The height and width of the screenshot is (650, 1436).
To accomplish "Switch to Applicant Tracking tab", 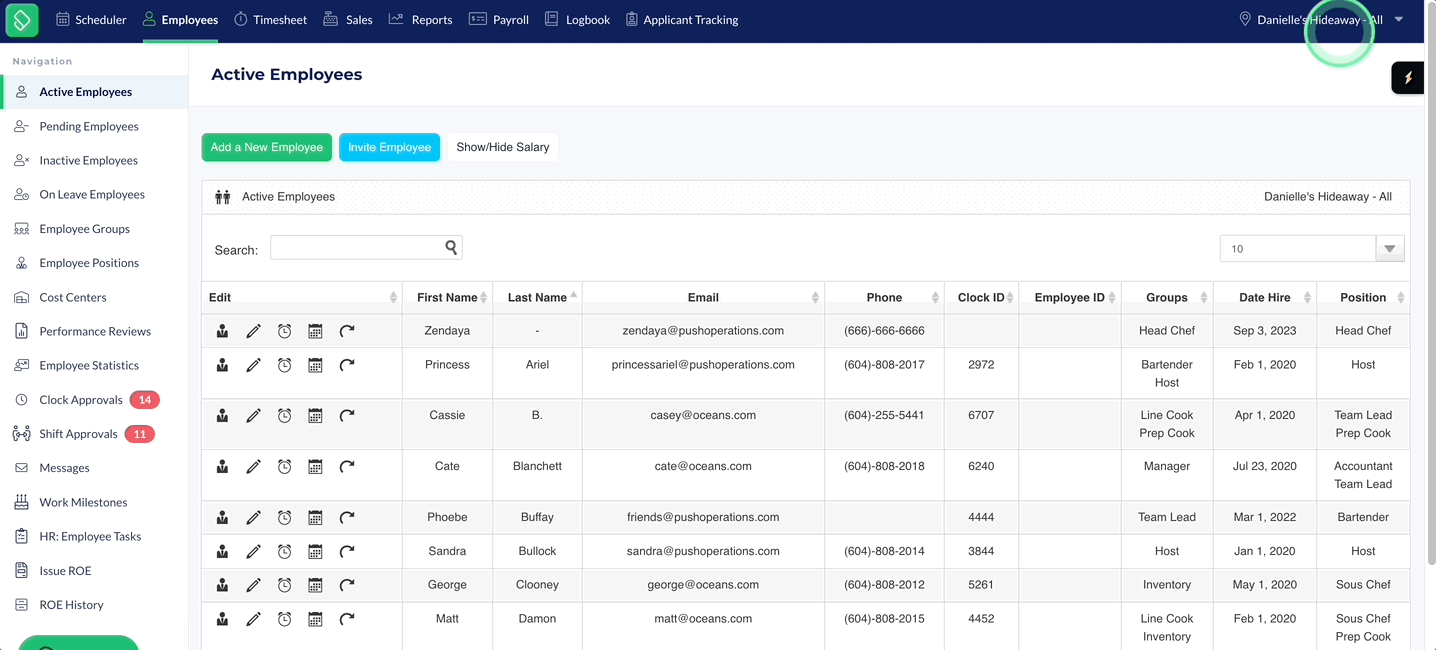I will pos(682,20).
